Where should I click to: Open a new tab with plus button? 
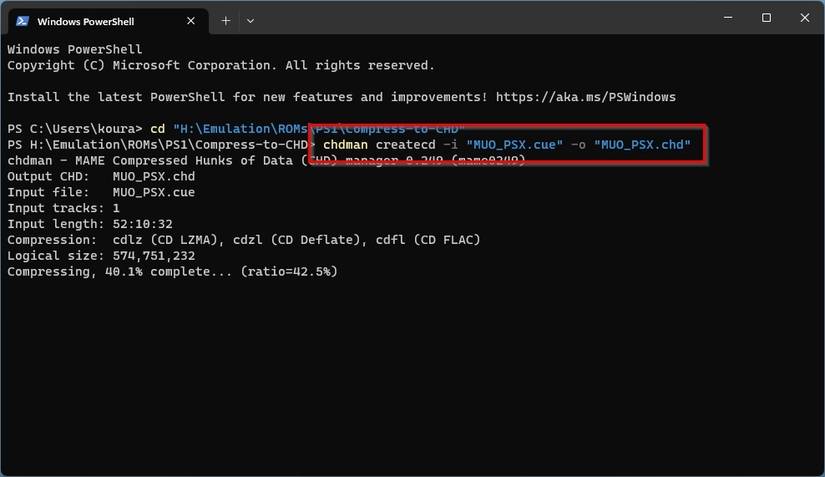[226, 20]
